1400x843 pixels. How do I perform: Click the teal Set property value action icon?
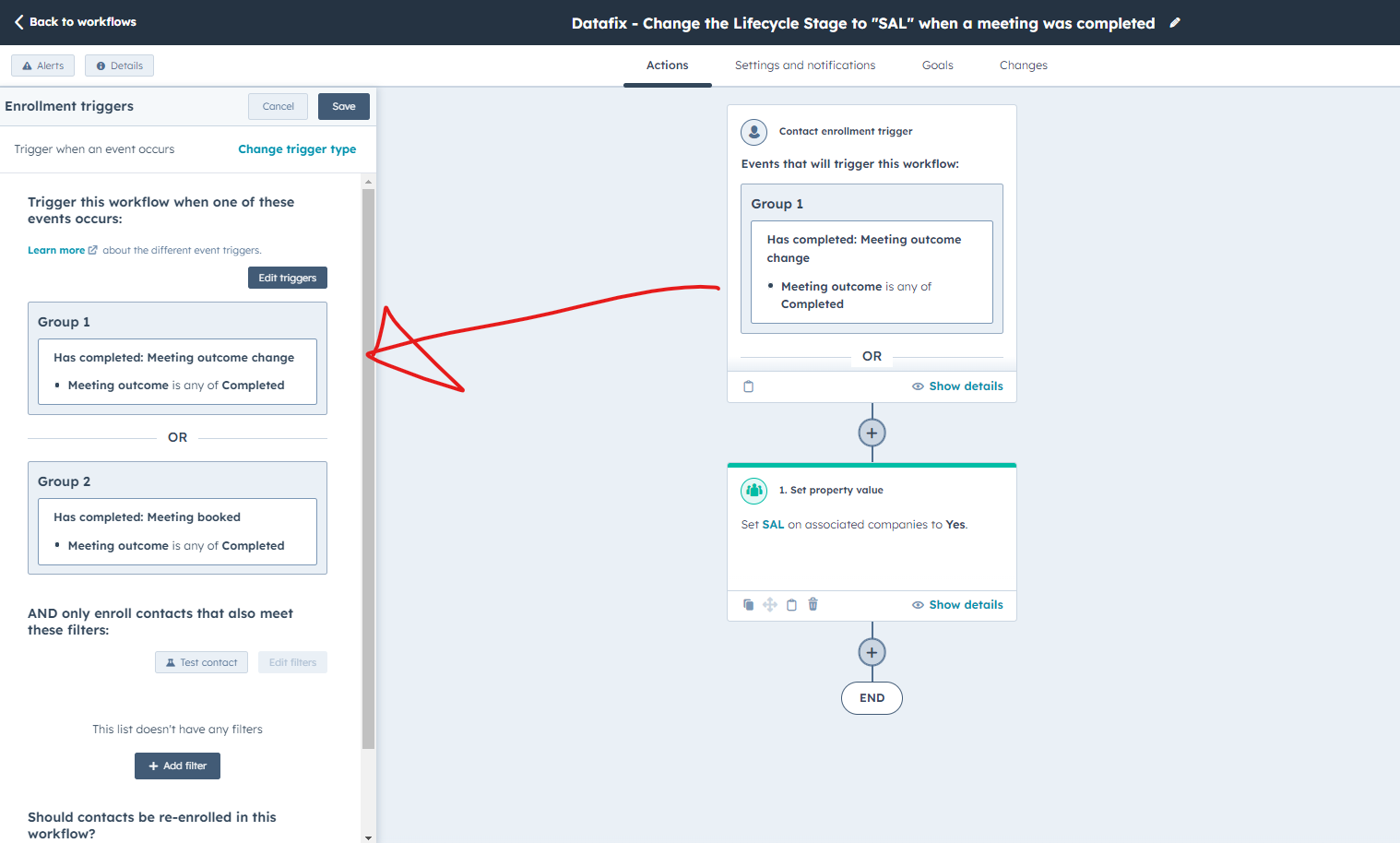(x=753, y=491)
